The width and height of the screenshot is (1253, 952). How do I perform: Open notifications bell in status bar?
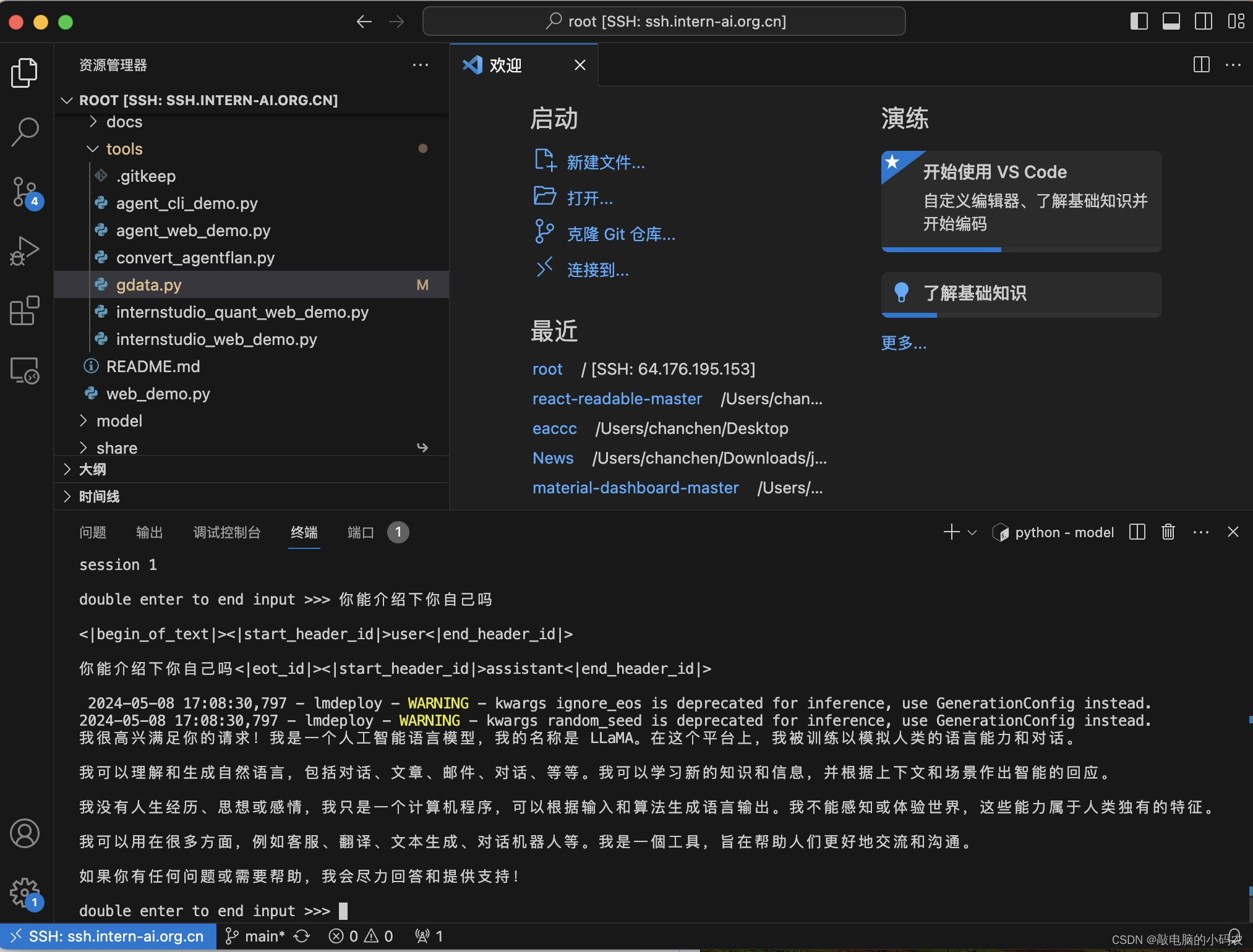coord(1234,937)
